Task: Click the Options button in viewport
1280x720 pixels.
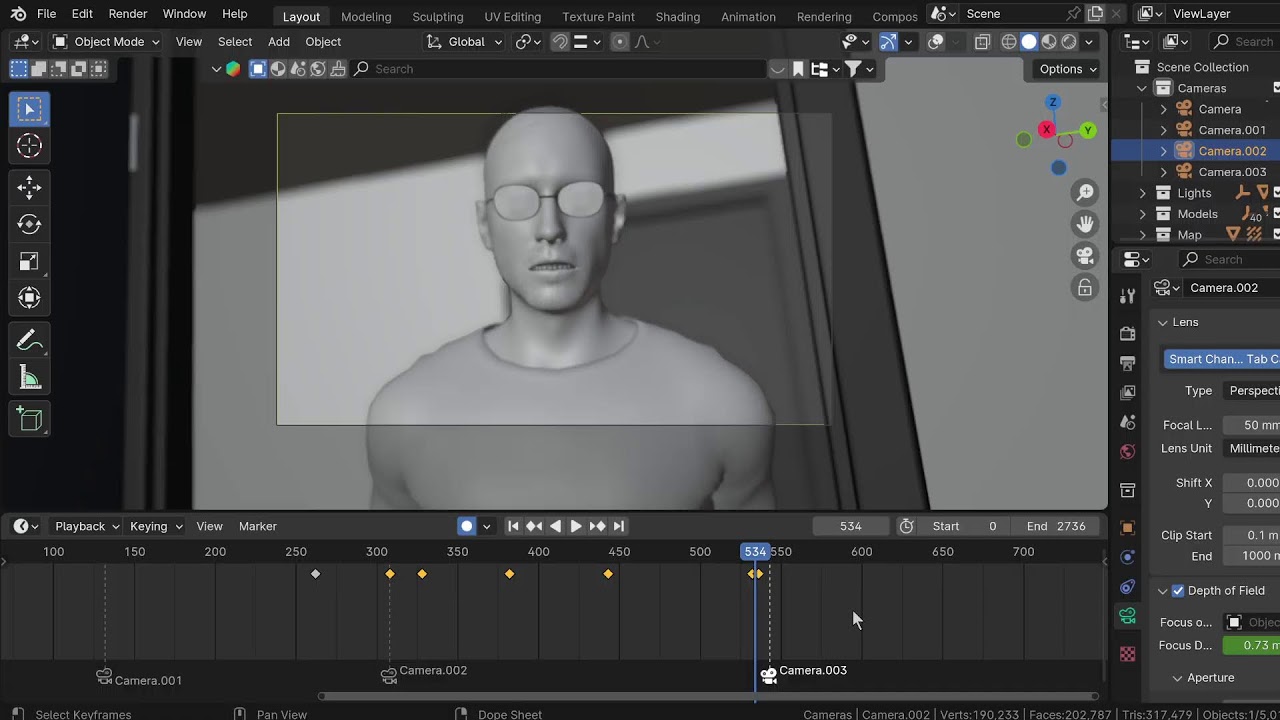Action: (1068, 69)
